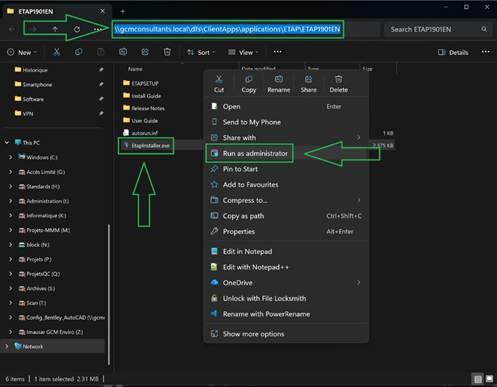Screen dimensions: 497x387
Task: Select Pin to Start
Action: 286,169
